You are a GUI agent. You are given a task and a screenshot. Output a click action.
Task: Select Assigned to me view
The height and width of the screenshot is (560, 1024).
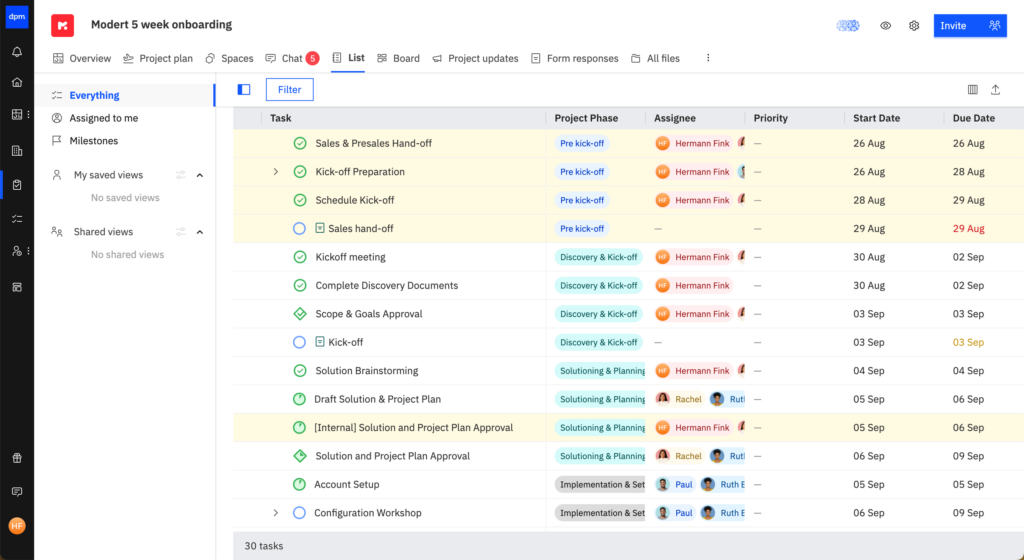pos(104,118)
